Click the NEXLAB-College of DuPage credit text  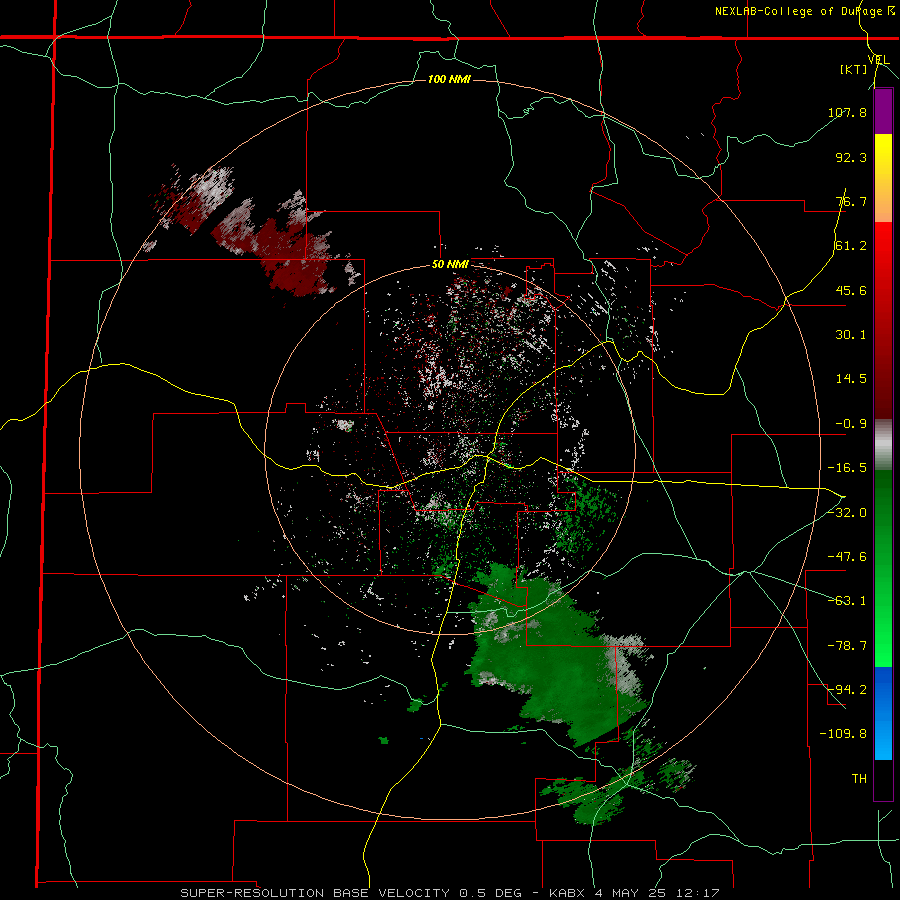tap(800, 11)
